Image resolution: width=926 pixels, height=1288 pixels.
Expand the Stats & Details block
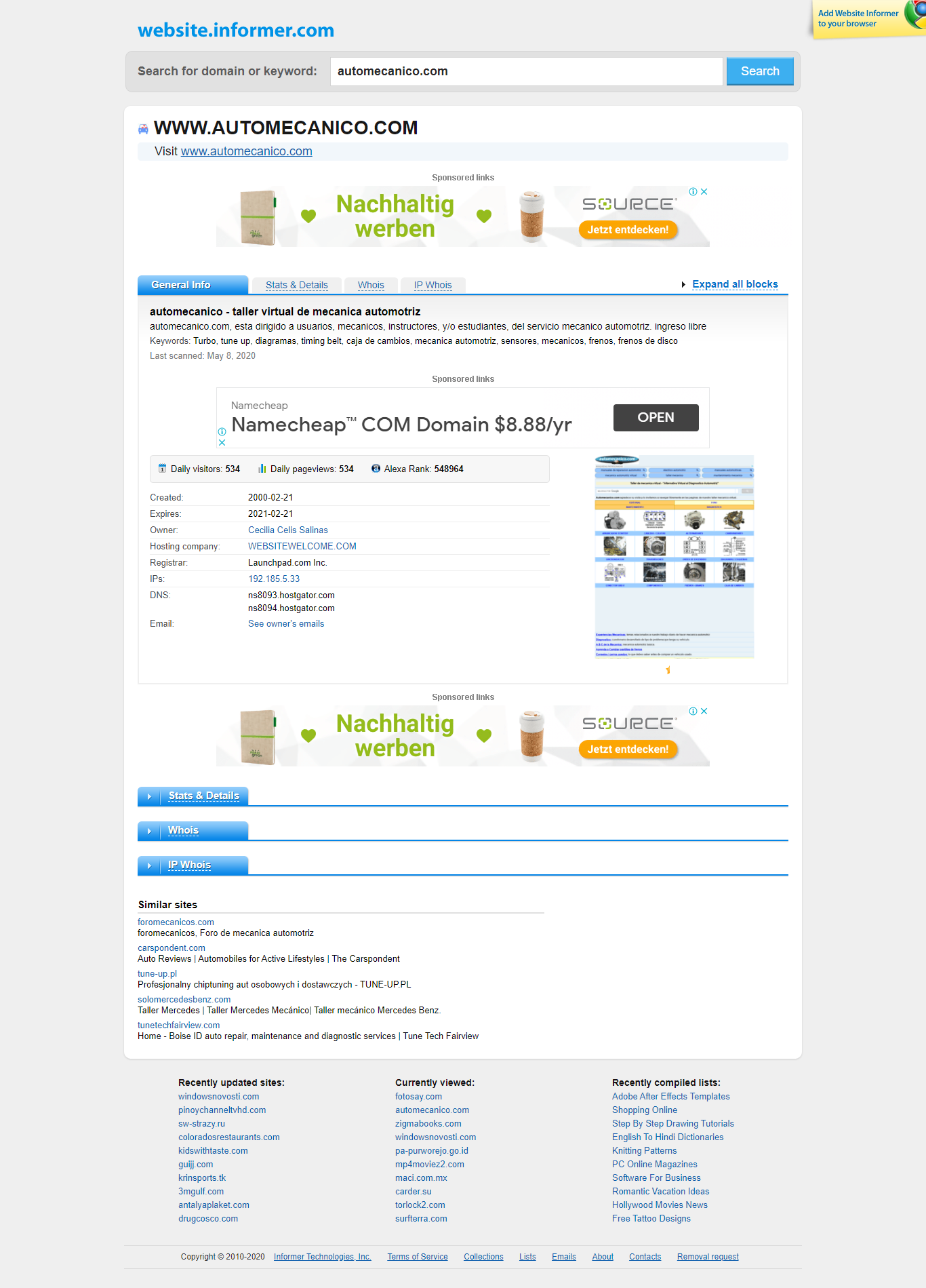(193, 796)
